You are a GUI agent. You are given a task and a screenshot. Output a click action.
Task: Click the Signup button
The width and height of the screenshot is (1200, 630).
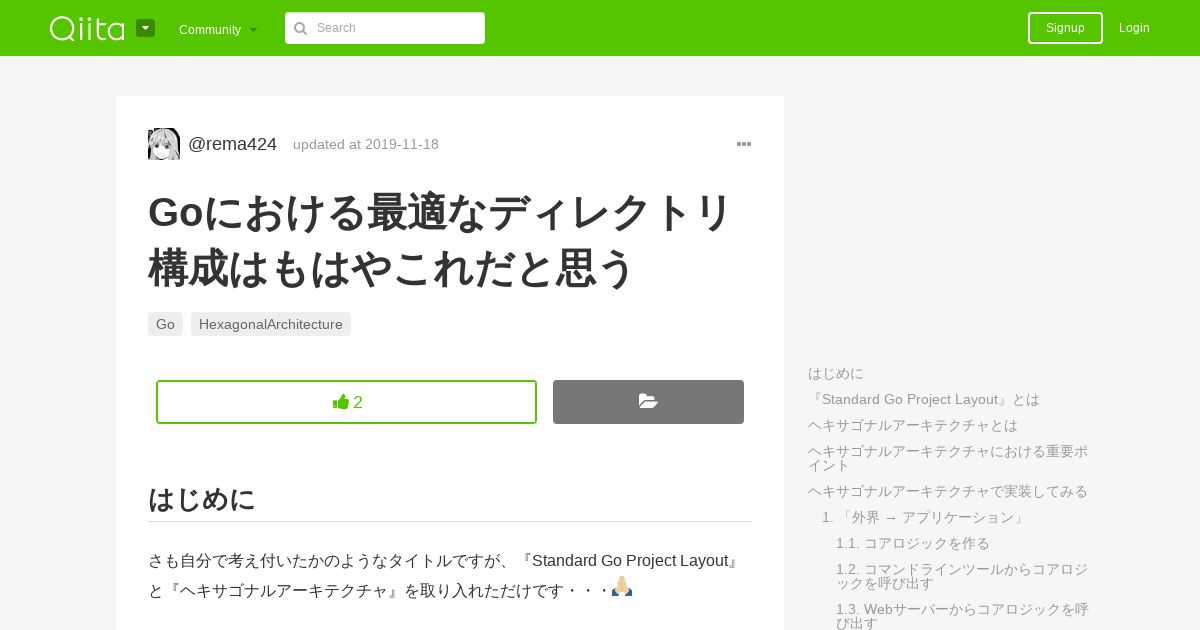coord(1065,28)
